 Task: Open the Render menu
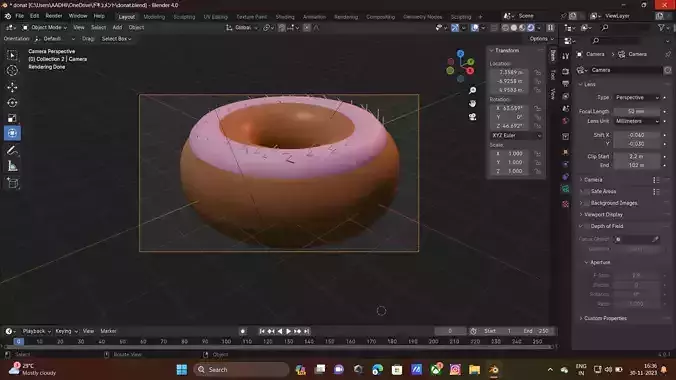(x=54, y=16)
